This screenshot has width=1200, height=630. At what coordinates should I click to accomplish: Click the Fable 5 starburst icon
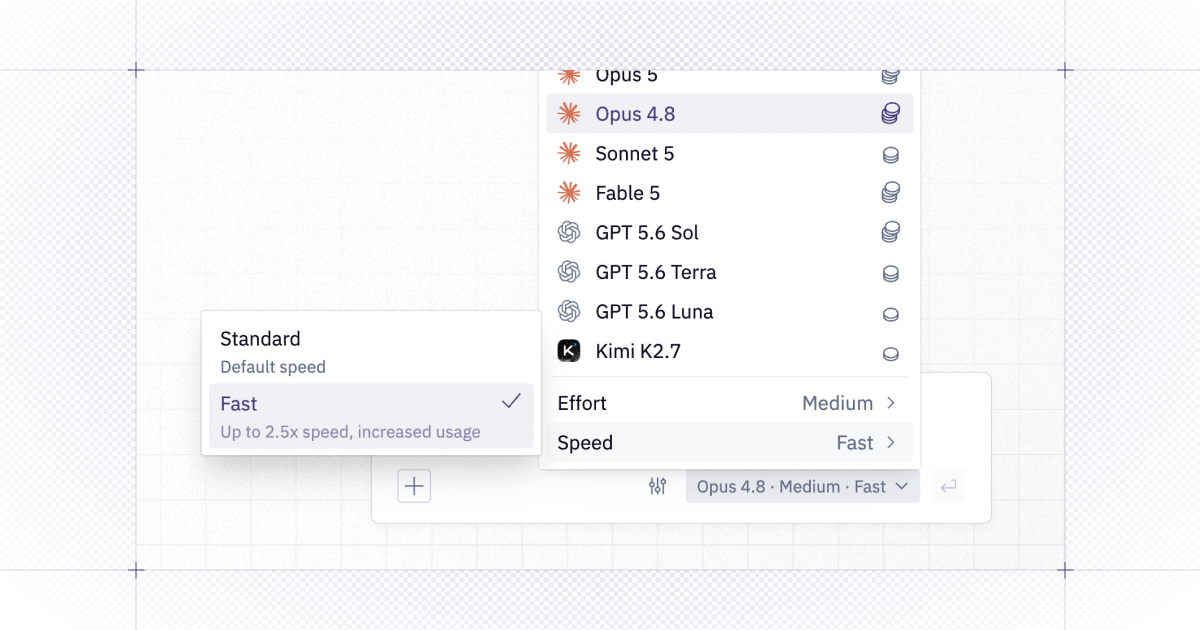point(569,193)
